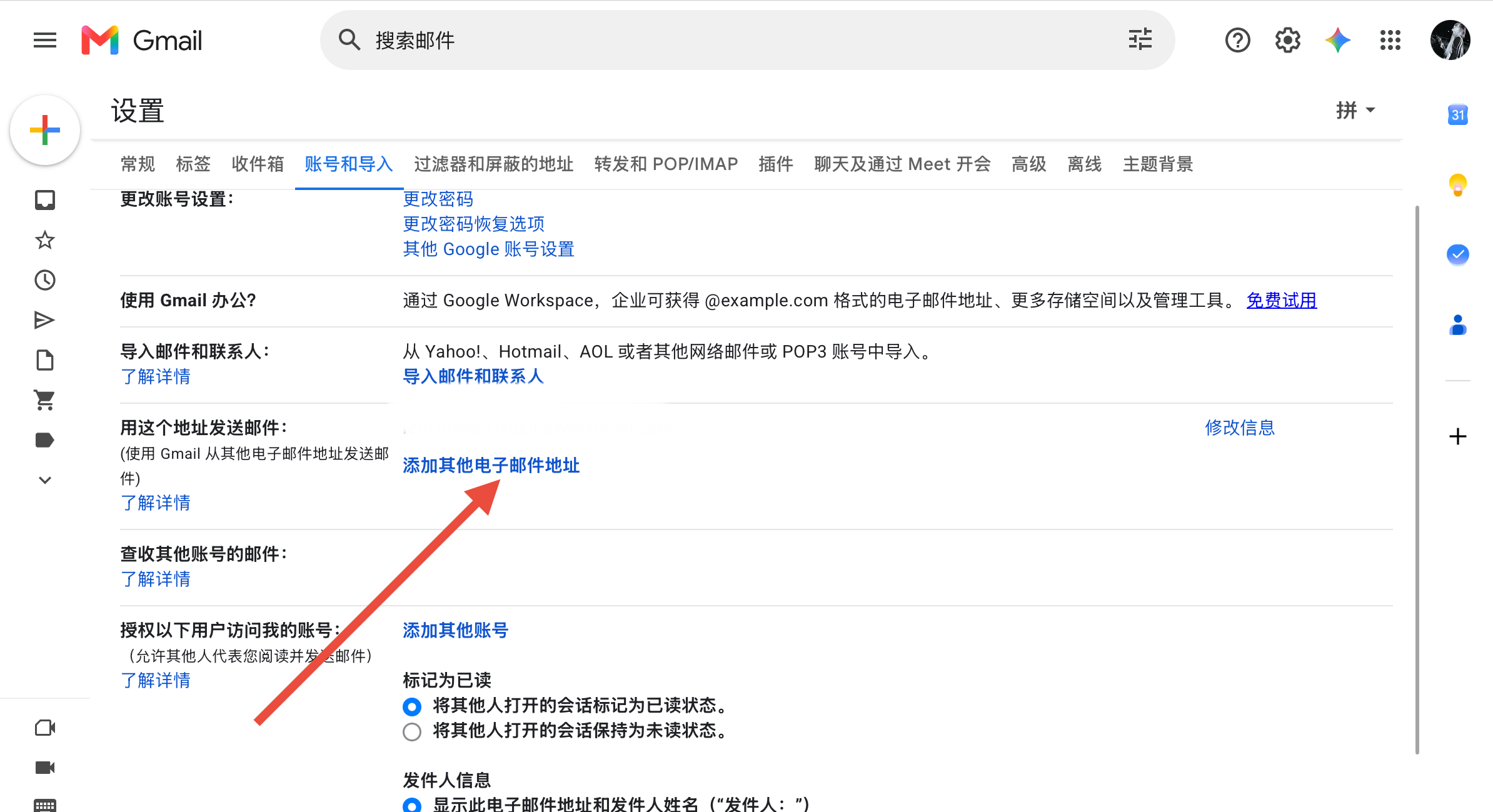Open the 转发和 POP/IMAP tab
This screenshot has height=812, width=1493.
[666, 164]
